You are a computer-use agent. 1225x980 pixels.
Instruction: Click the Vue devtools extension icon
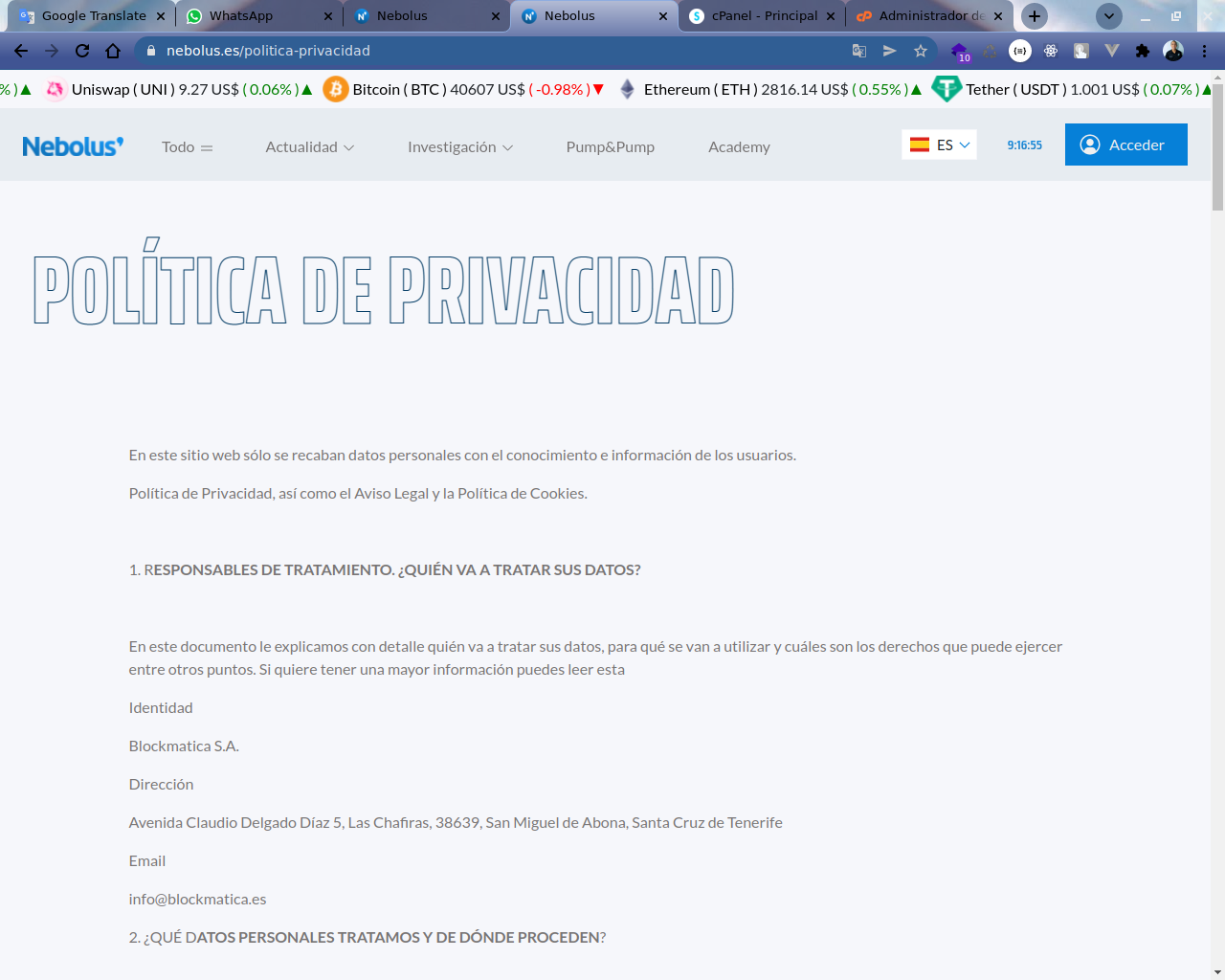[x=1111, y=51]
